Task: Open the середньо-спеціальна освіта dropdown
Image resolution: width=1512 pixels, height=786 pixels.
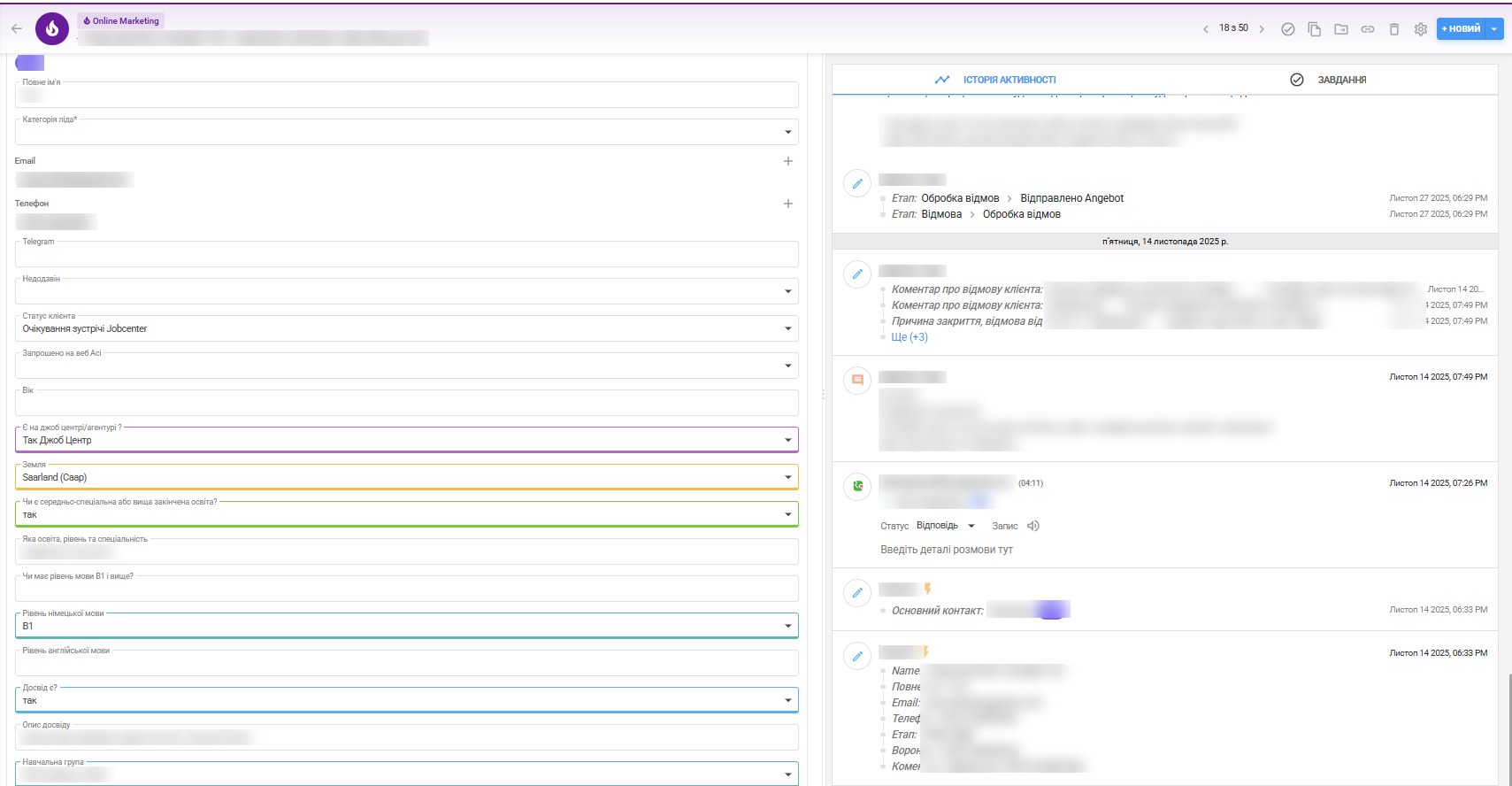Action: click(x=407, y=514)
